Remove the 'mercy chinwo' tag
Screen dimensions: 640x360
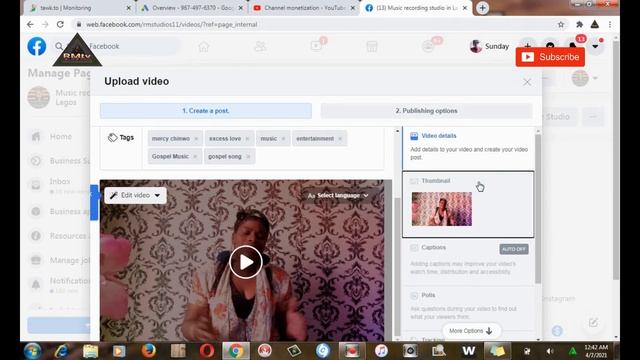click(196, 139)
